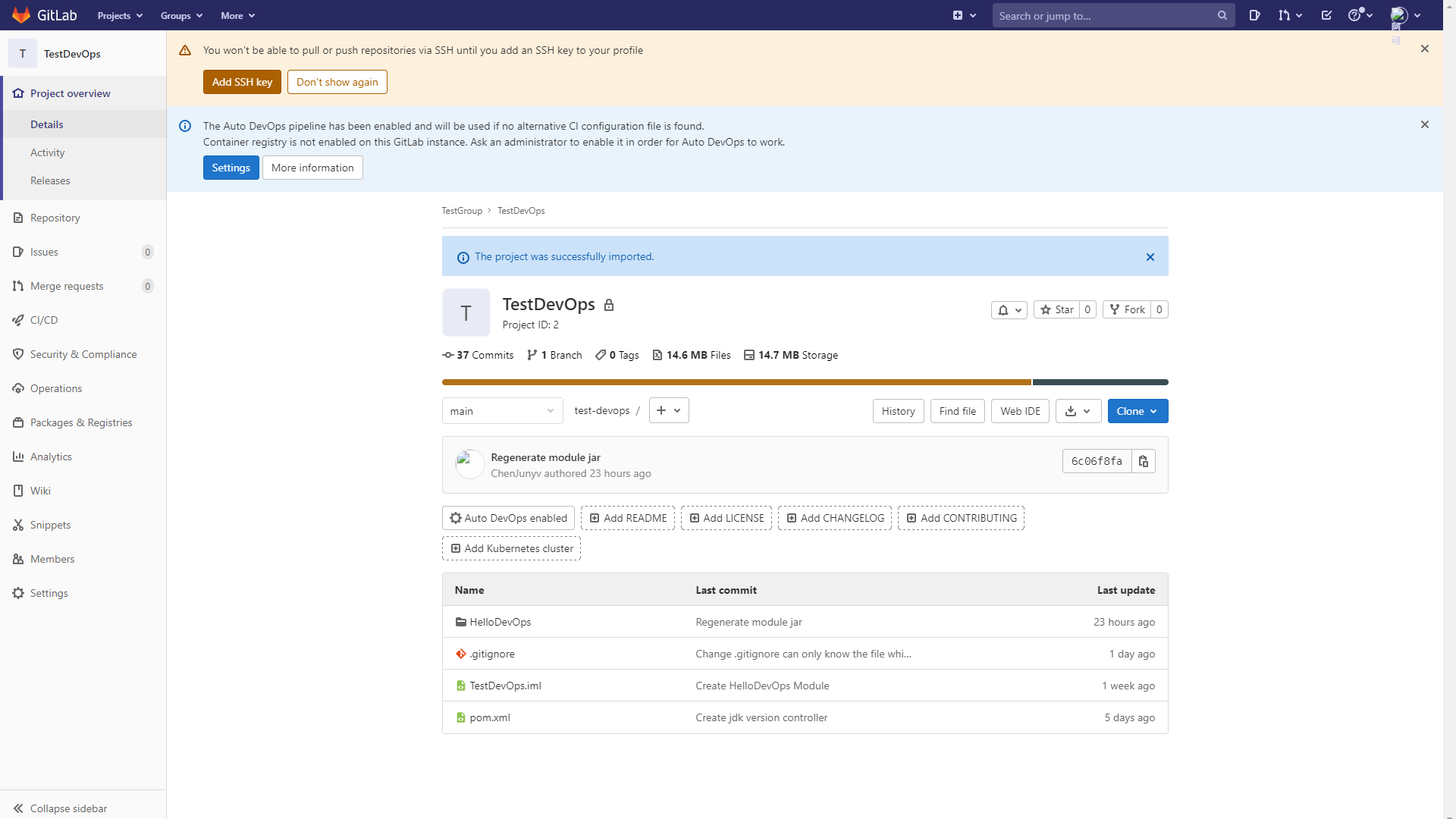Click the More information button
Viewport: 1456px width, 819px height.
pos(312,168)
